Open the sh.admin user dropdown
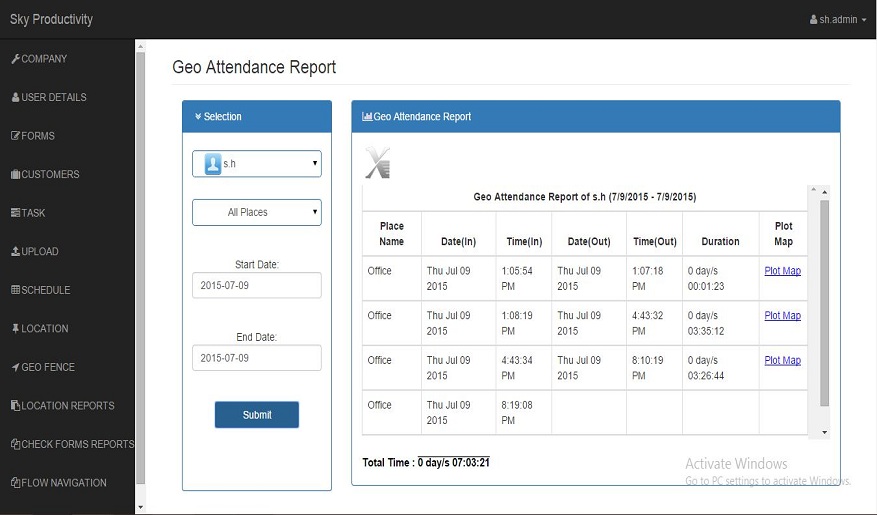This screenshot has width=877, height=515. pyautogui.click(x=838, y=20)
